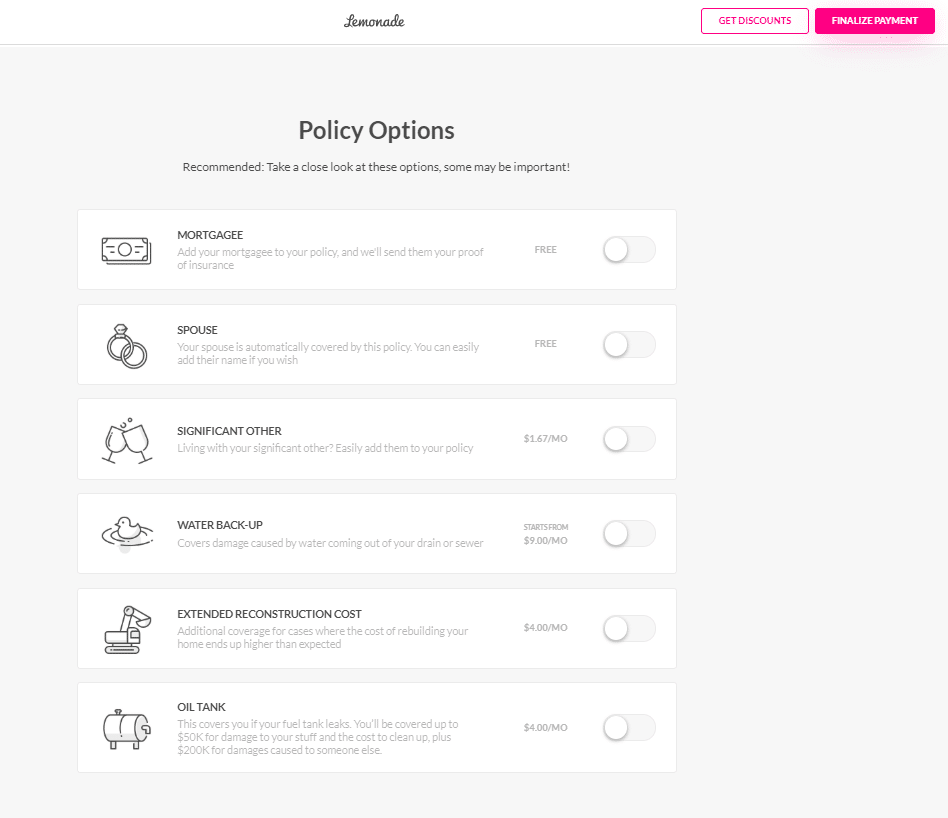
Task: Enable Extended Reconstruction Cost toggle
Action: click(629, 628)
